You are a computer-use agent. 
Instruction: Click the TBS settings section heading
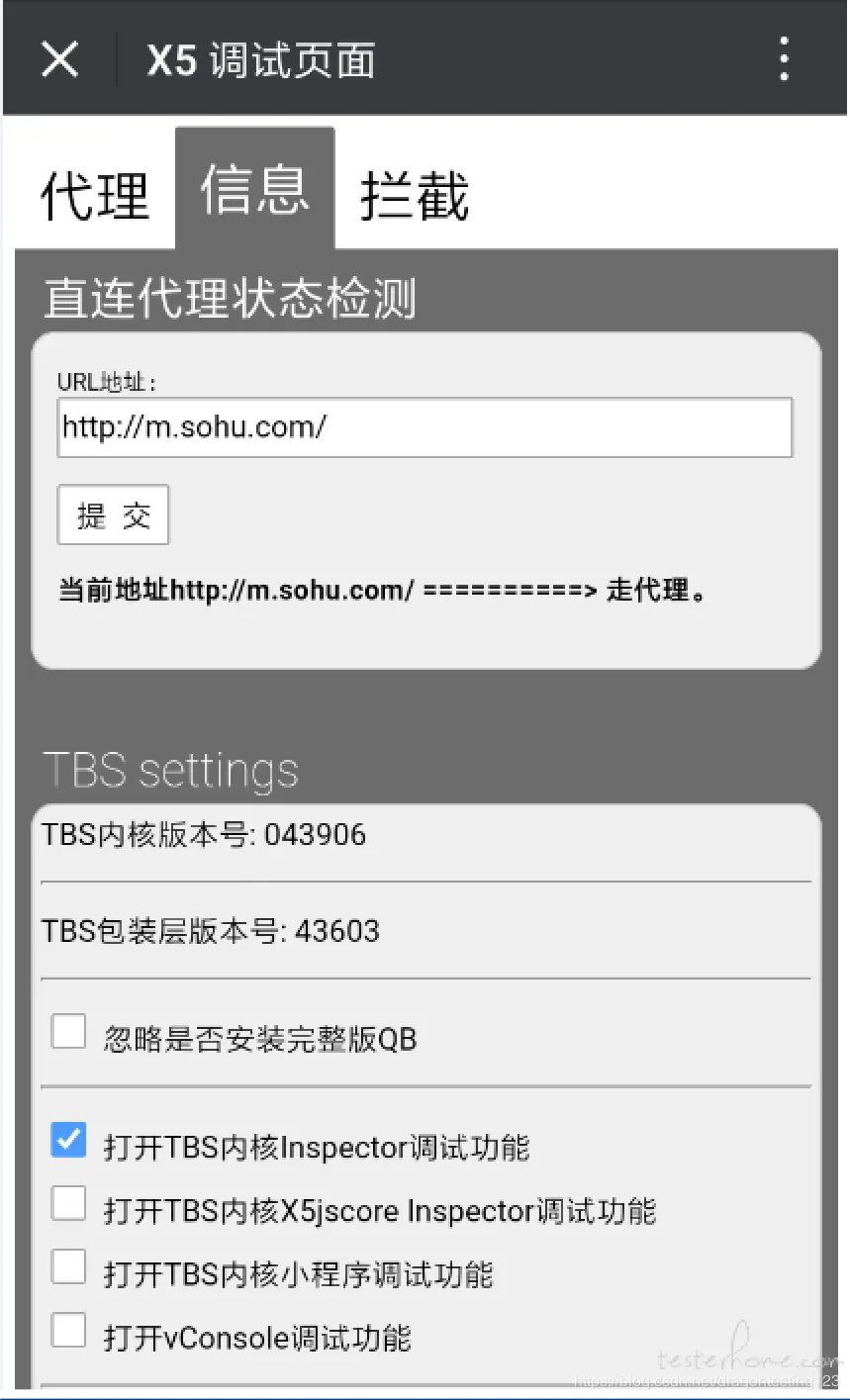[x=170, y=771]
